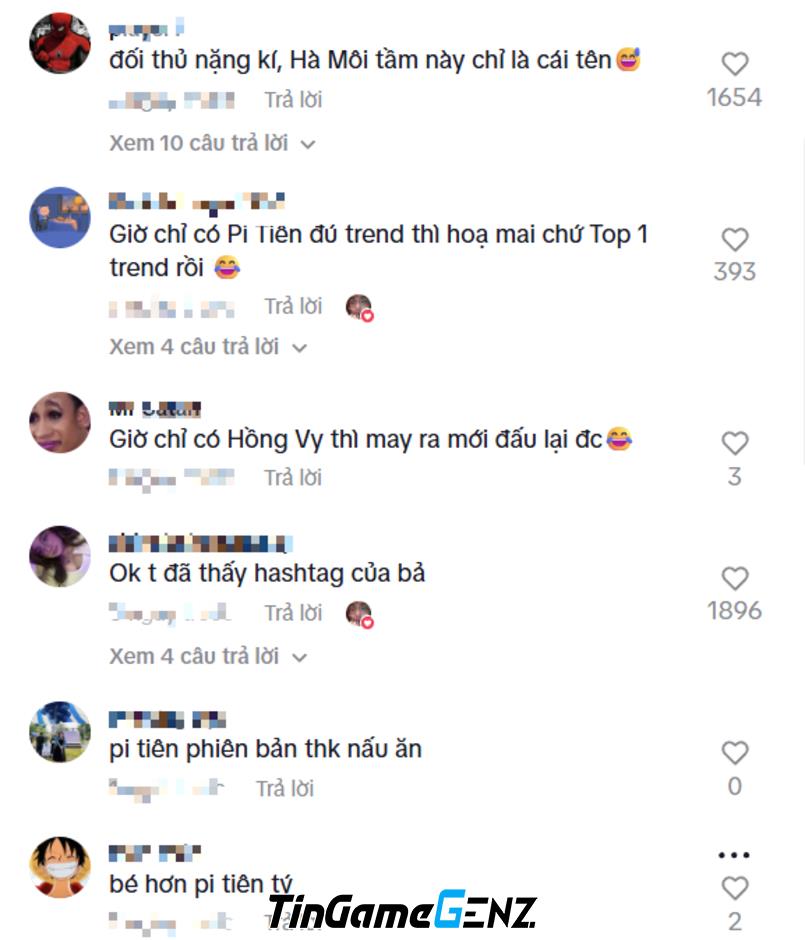Image resolution: width=805 pixels, height=940 pixels.
Task: Open blue illustrated avatar profile
Action: [60, 217]
